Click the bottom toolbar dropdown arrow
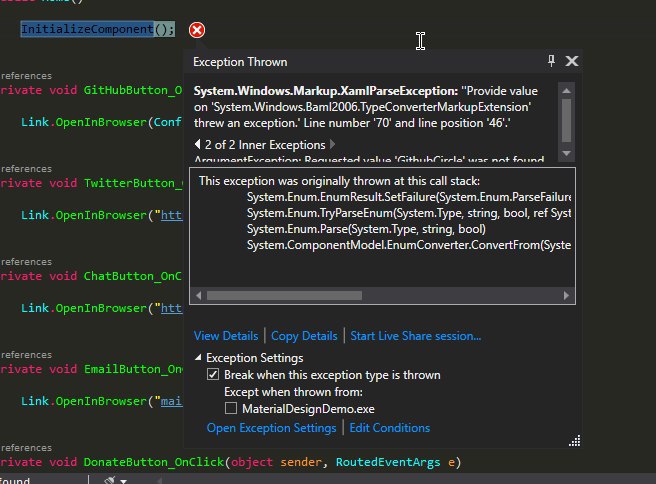This screenshot has height=484, width=656. [123, 481]
